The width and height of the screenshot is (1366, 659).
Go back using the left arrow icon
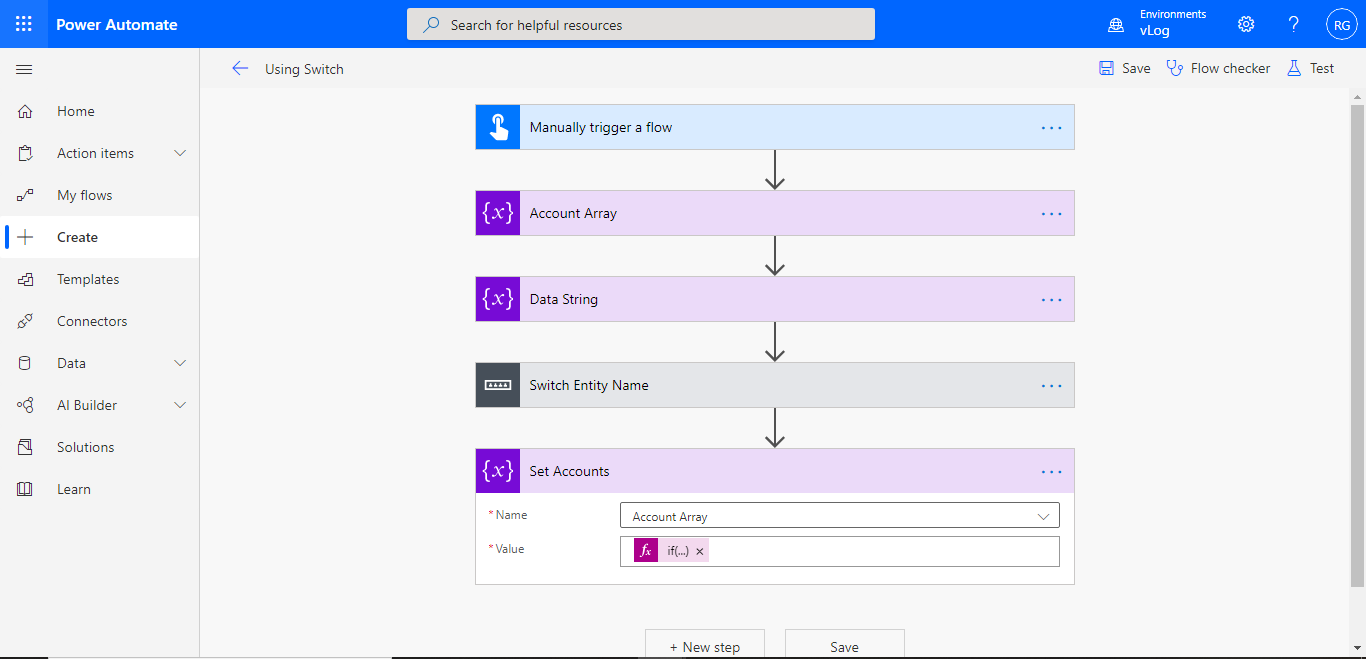coord(240,68)
